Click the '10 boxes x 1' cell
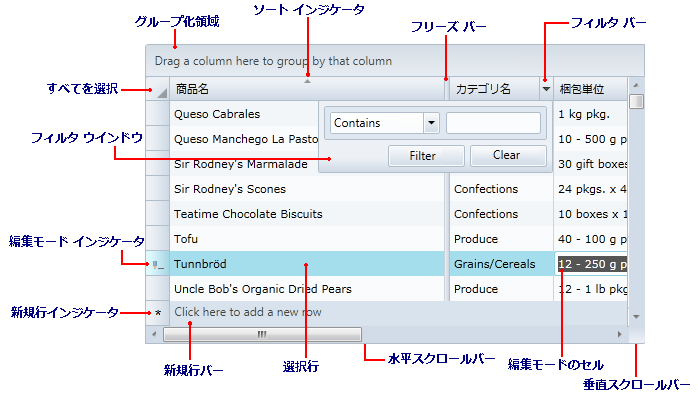 point(591,214)
